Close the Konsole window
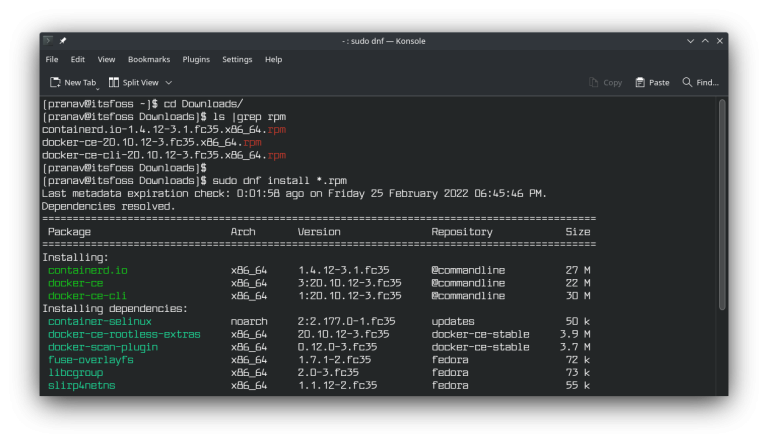Screen dimensions: 768x443 coord(719,41)
